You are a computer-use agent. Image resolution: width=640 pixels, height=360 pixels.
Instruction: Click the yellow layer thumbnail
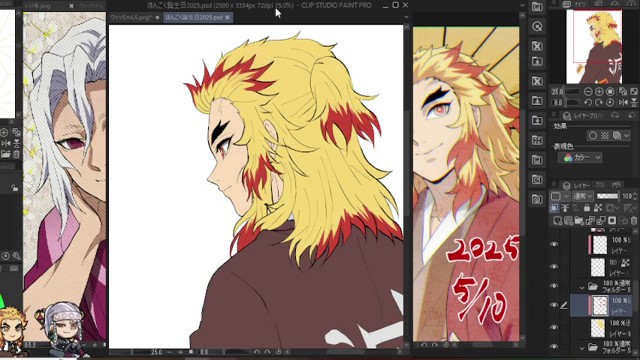coord(598,328)
